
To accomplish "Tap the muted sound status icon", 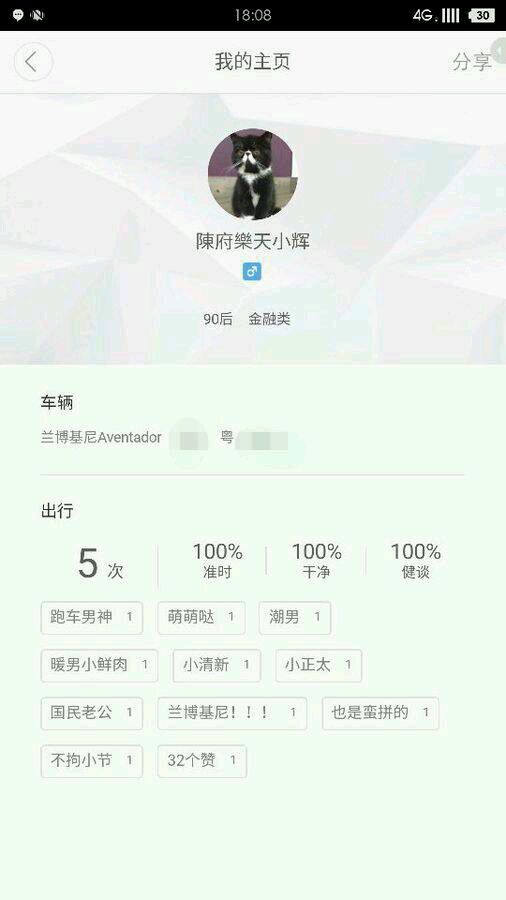I will pyautogui.click(x=37, y=15).
